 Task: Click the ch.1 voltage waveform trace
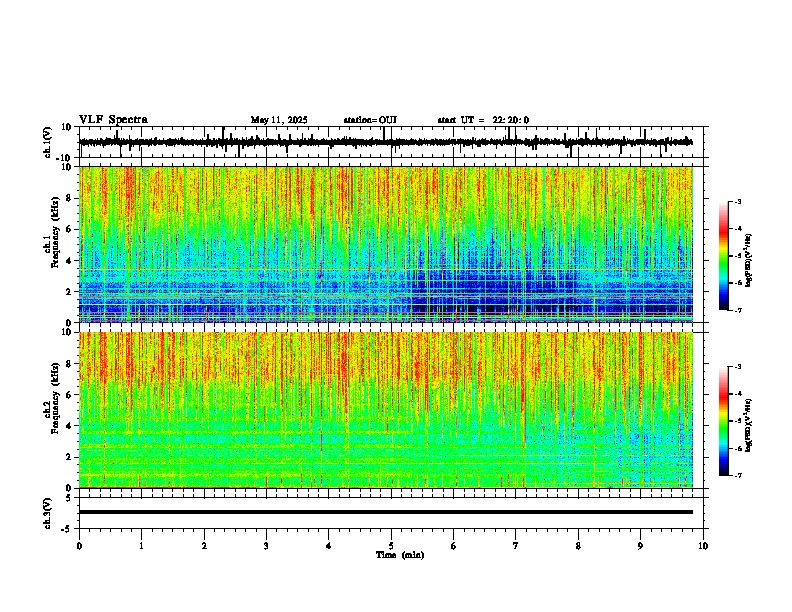[x=386, y=142]
